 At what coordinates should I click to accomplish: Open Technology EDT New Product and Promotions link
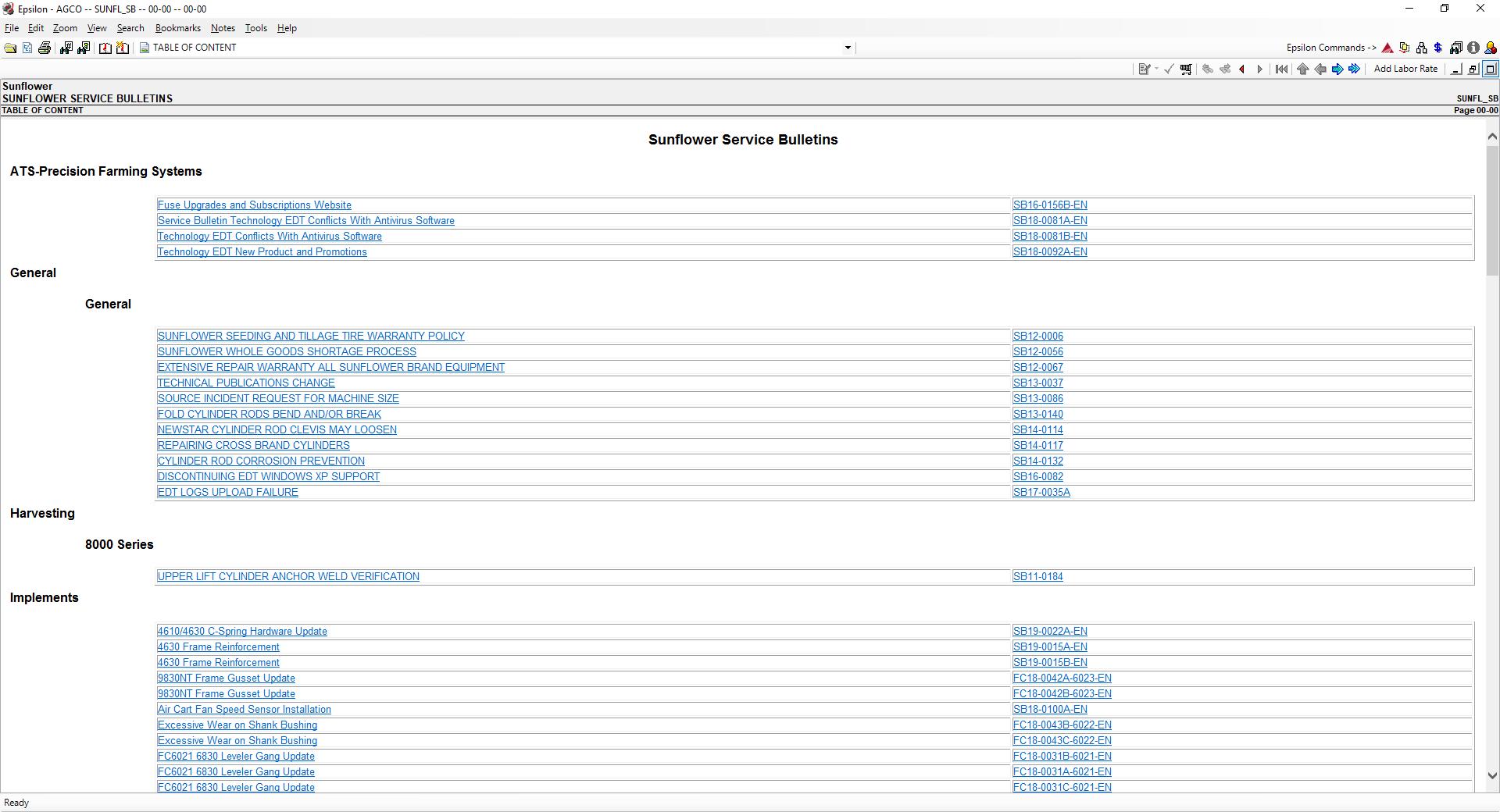[x=262, y=252]
